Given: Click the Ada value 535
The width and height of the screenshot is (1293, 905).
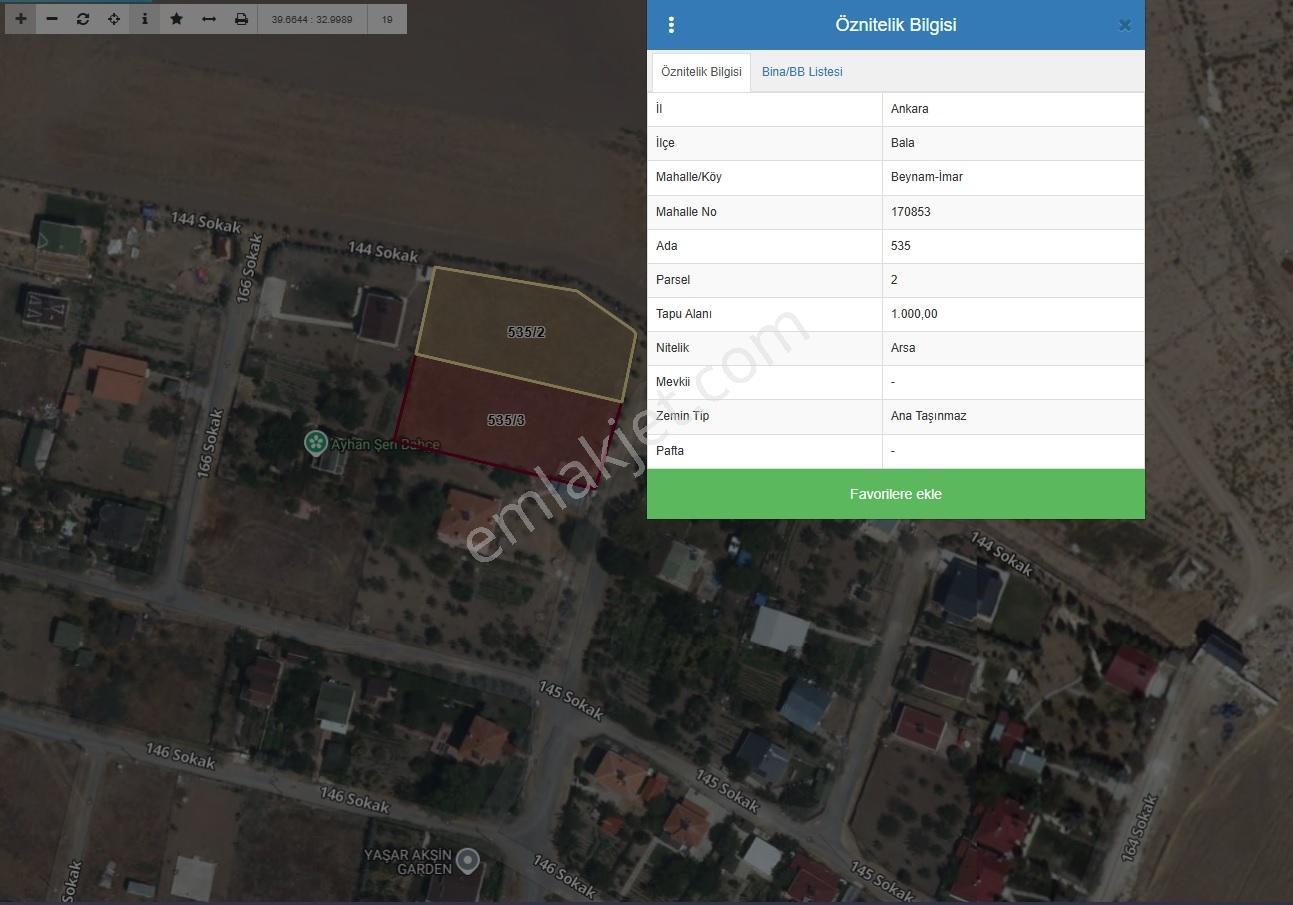Looking at the screenshot, I should click(901, 246).
